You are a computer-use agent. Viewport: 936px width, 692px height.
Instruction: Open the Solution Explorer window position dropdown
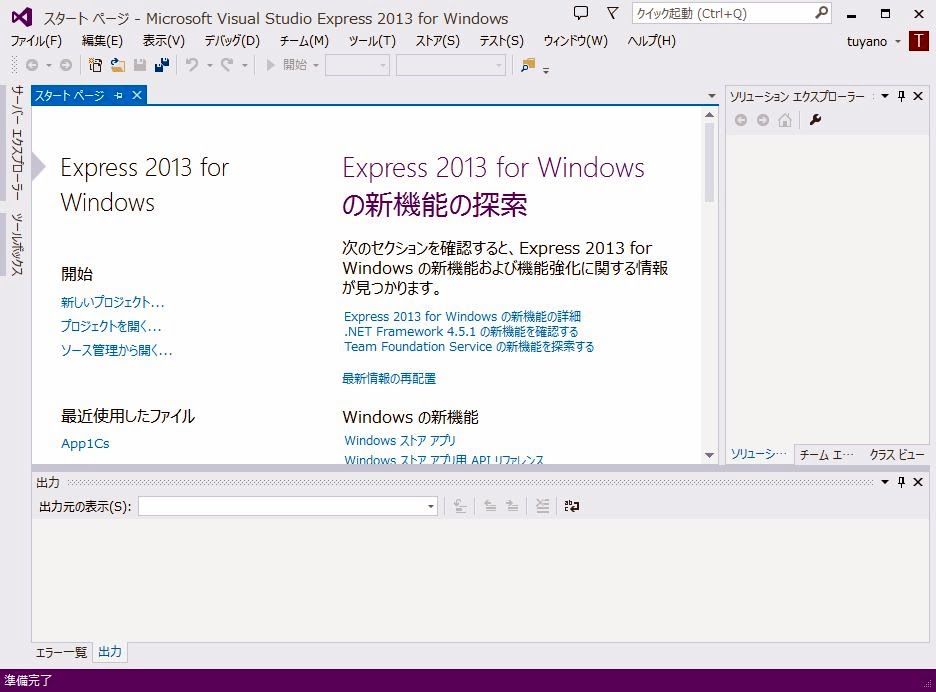pos(884,96)
